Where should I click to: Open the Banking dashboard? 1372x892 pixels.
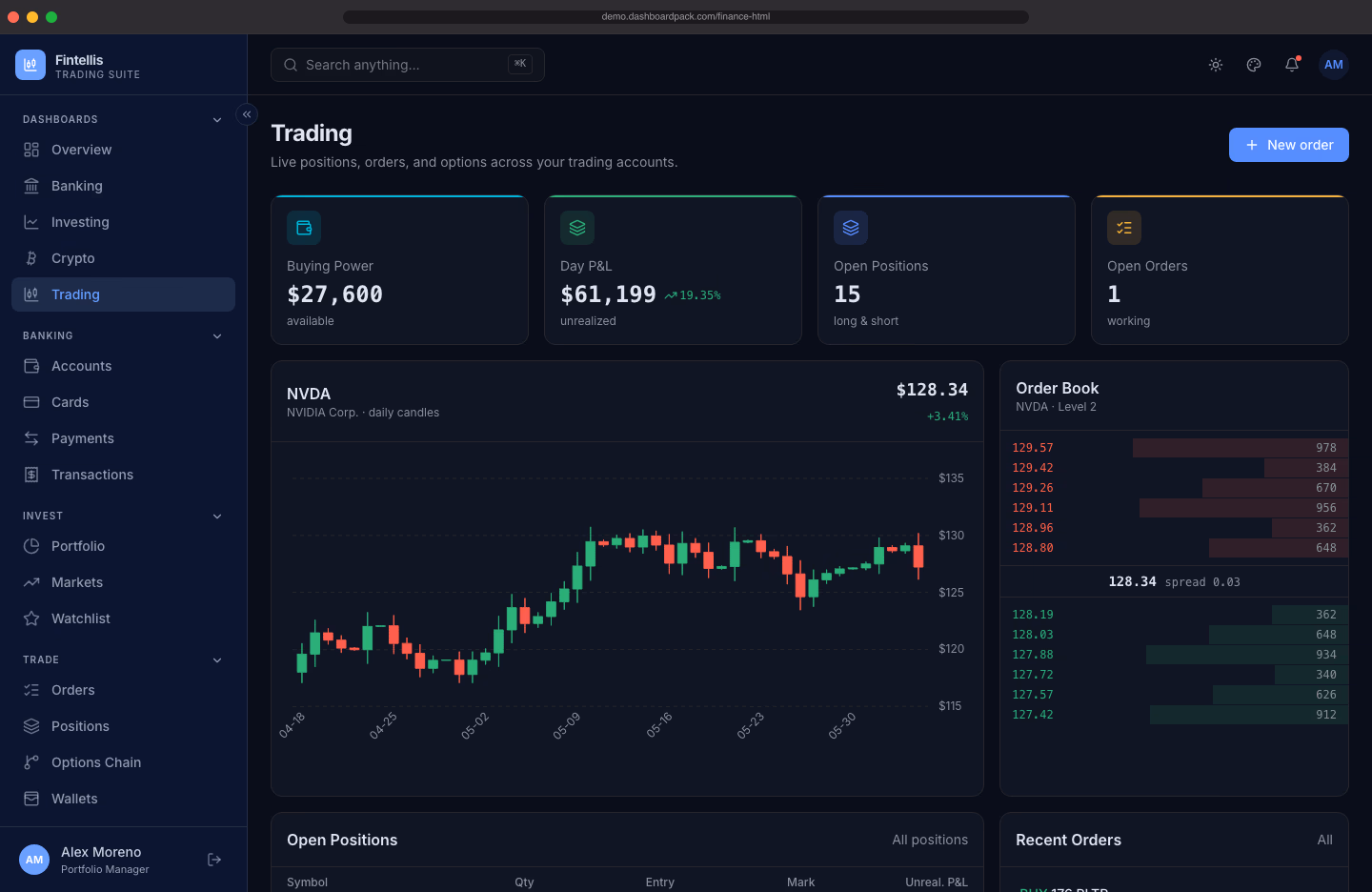tap(123, 186)
